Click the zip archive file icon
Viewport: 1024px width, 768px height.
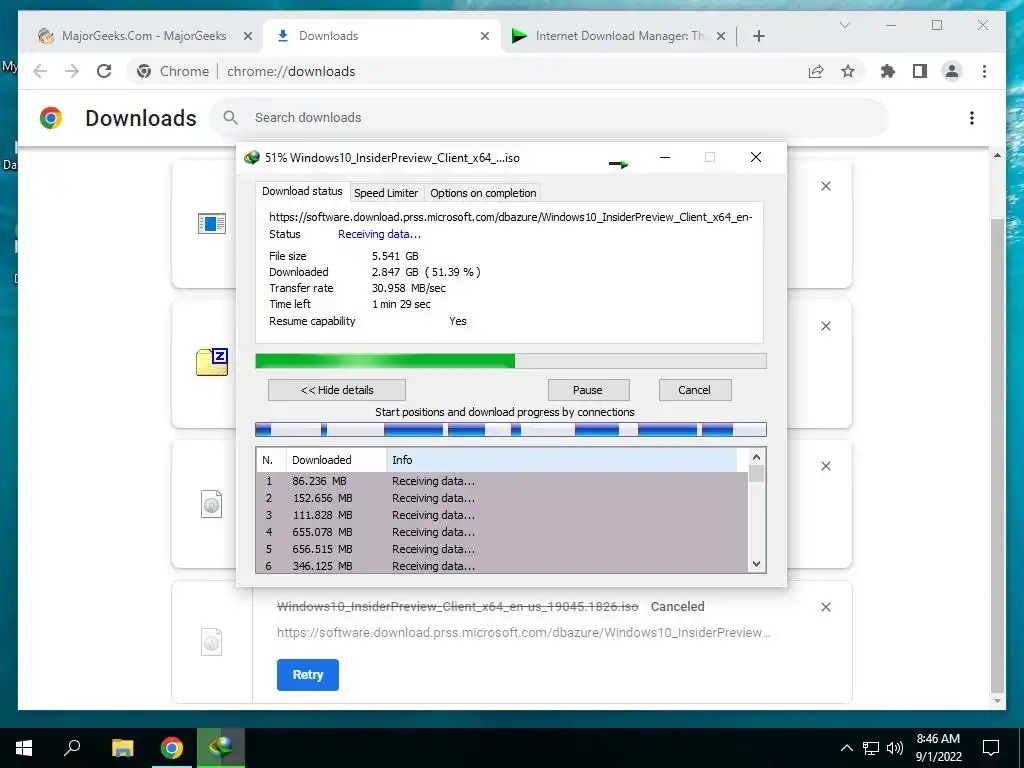point(212,362)
